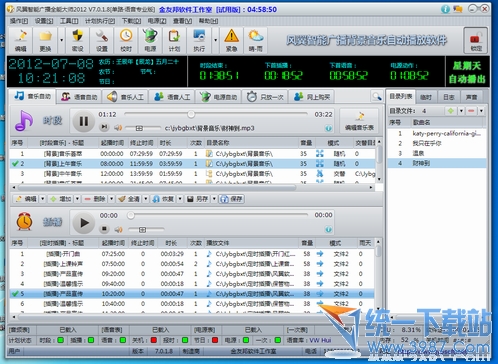Open the 电源 power icon in the toolbar
The image size is (498, 364).
coord(150,40)
